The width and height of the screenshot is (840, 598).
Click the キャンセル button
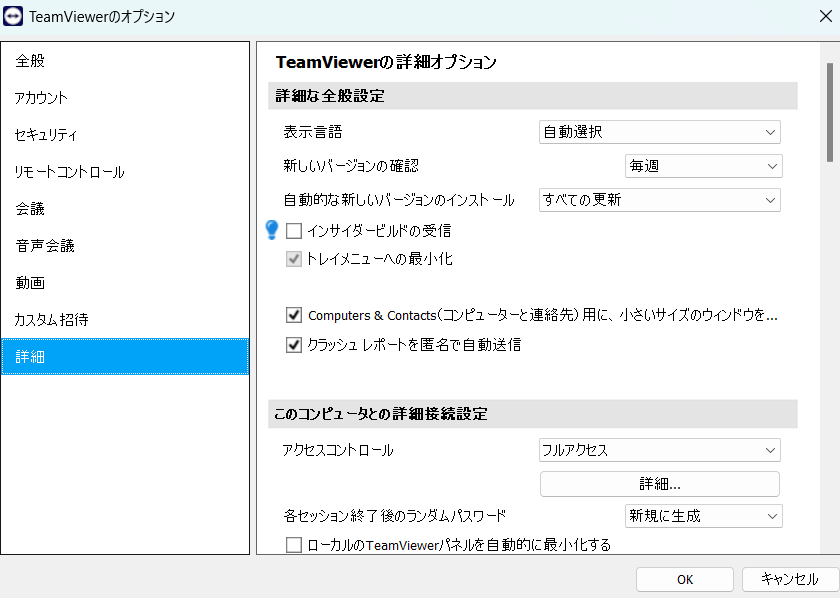pyautogui.click(x=790, y=579)
